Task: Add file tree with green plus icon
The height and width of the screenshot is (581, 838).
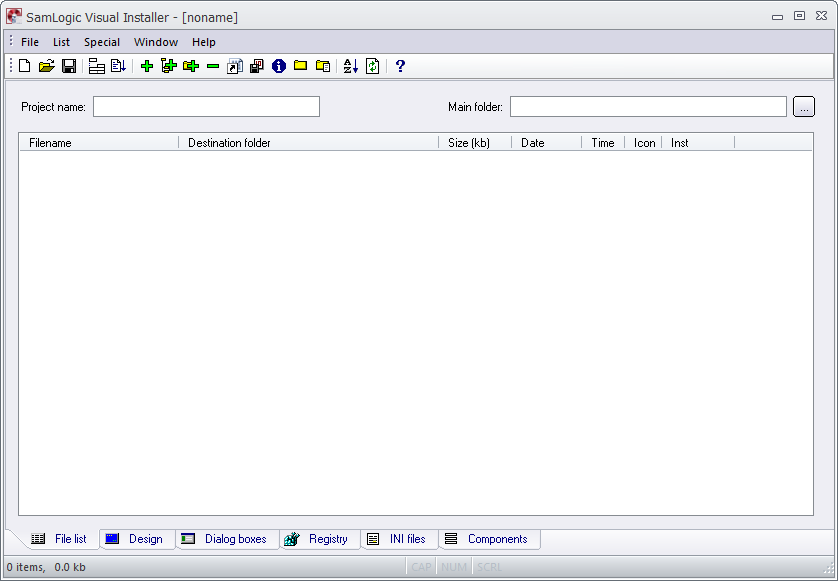Action: [169, 66]
